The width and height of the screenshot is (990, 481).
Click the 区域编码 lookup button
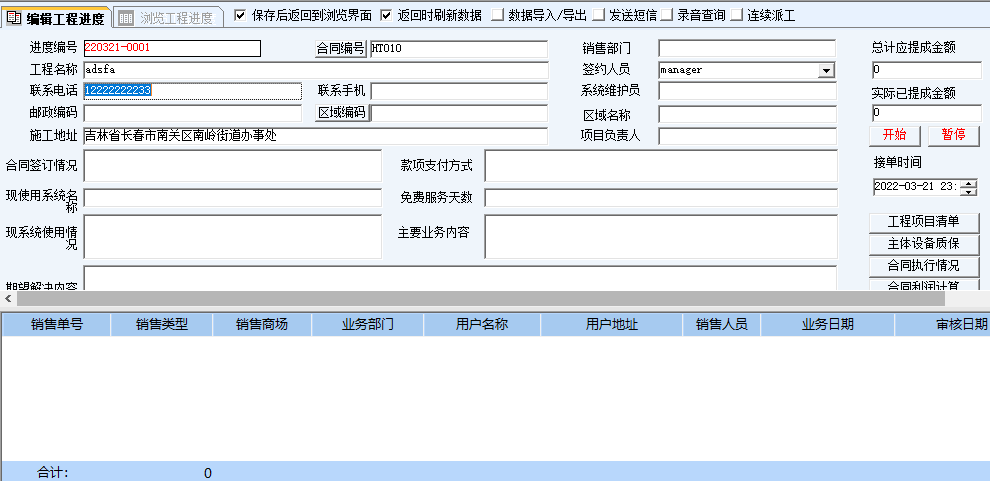point(342,113)
